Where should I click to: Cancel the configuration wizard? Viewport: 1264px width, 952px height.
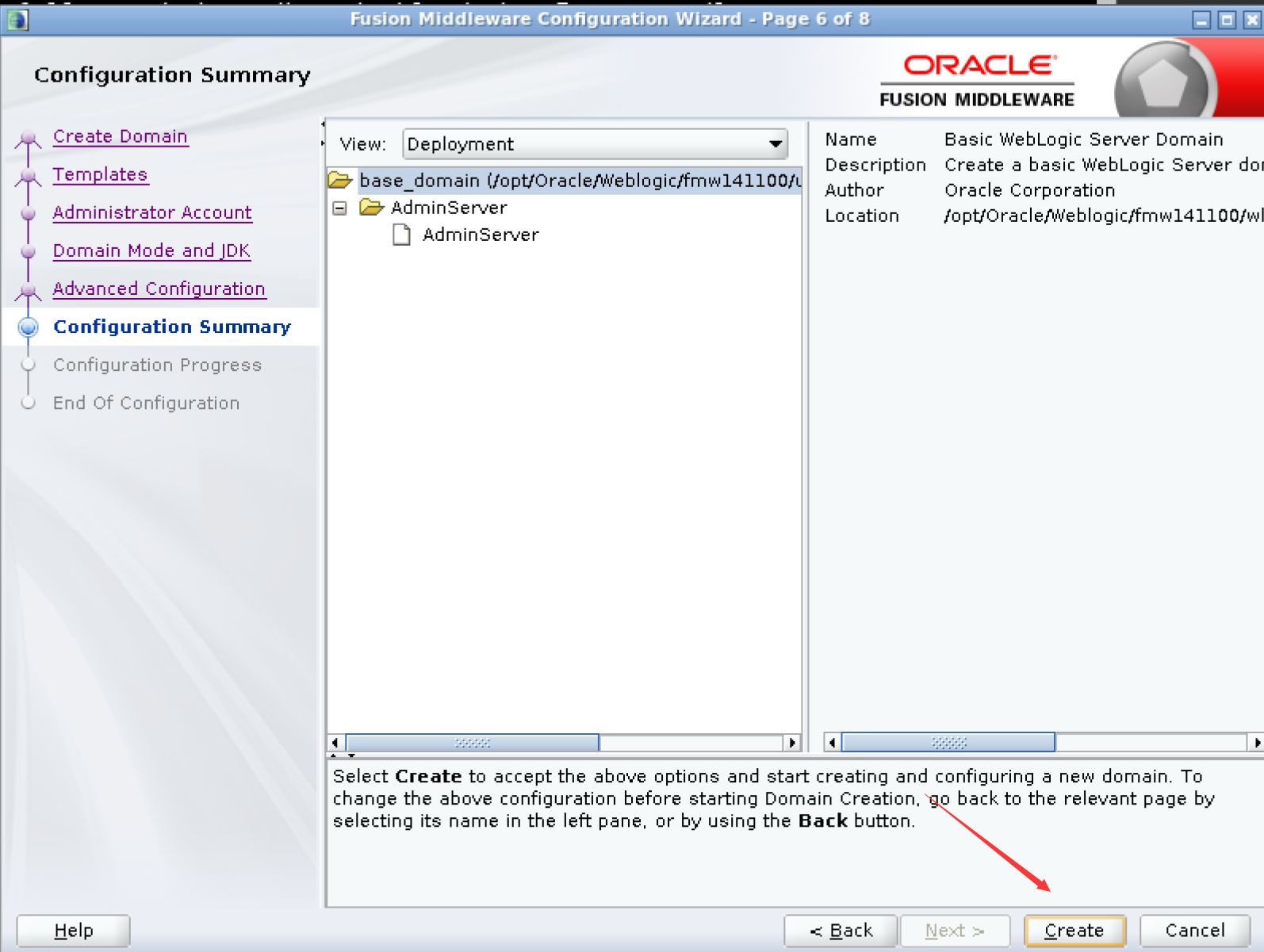click(1195, 931)
